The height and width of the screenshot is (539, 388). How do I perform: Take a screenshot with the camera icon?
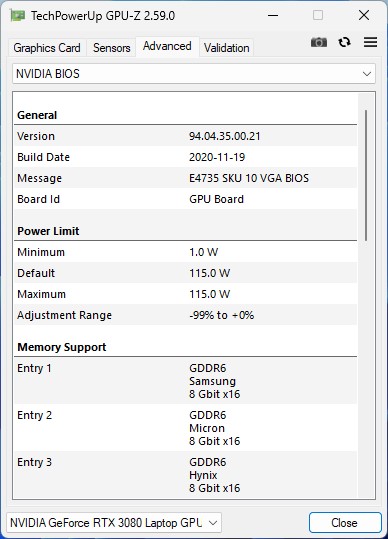(319, 42)
